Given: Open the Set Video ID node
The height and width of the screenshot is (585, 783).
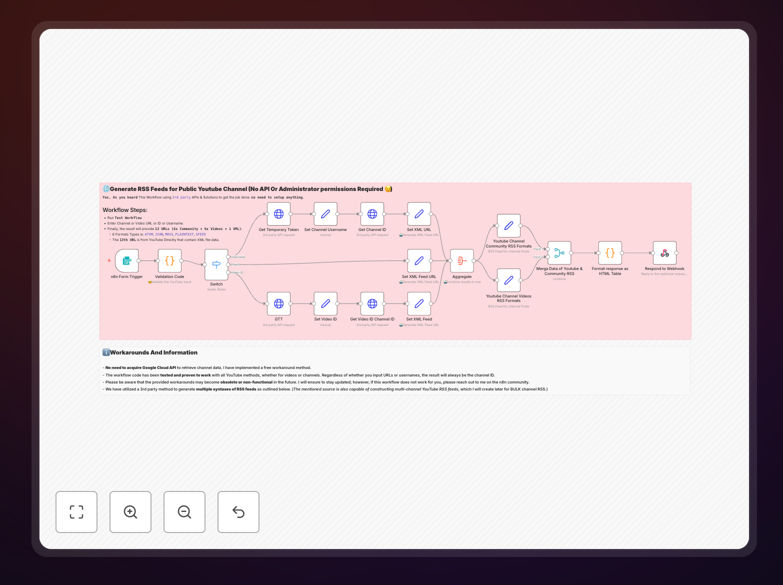Looking at the screenshot, I should click(326, 303).
